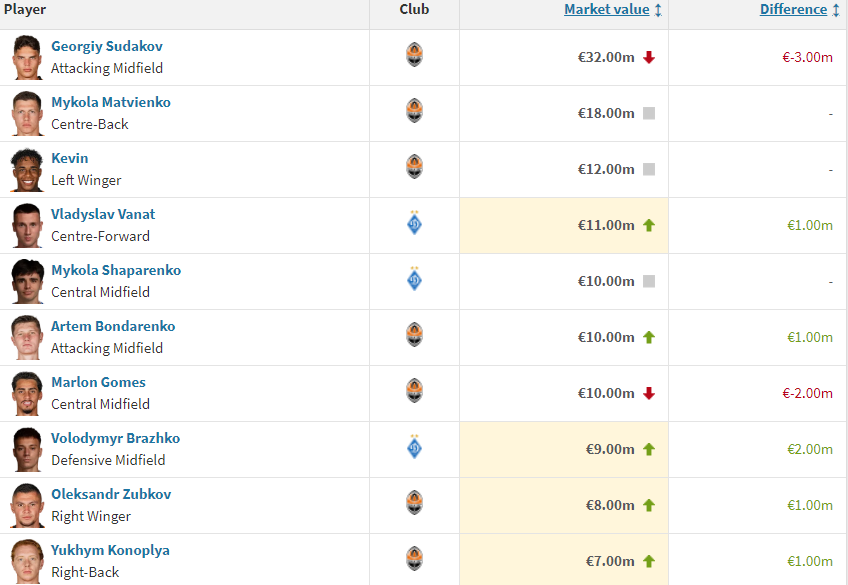Sort table by Market value column

(x=606, y=10)
